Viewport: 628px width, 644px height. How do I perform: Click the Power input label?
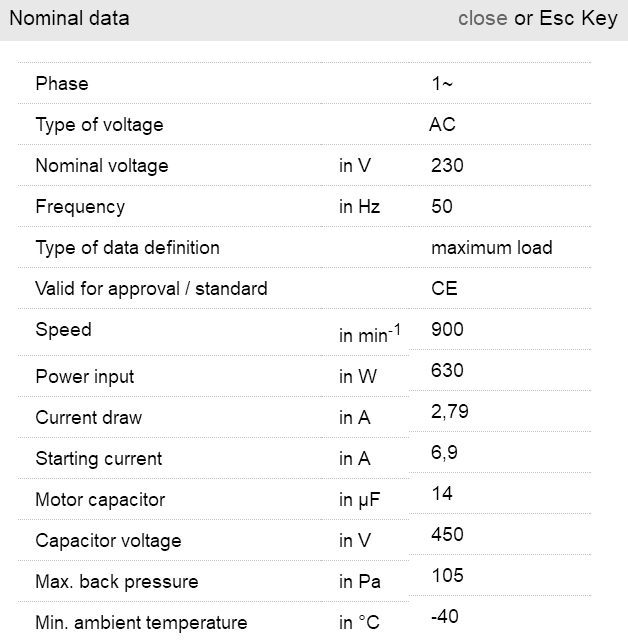85,377
